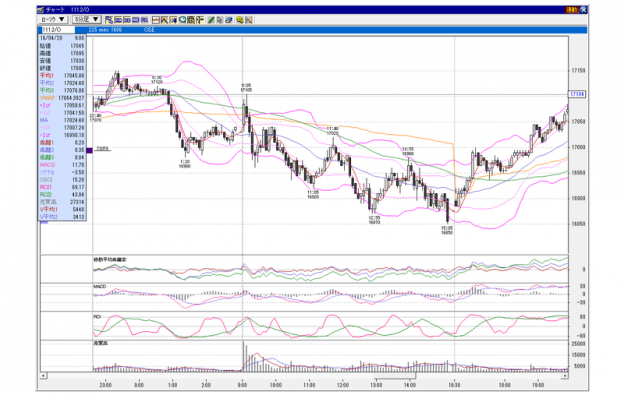Viewport: 624px width, 395px height.
Task: Click the magnifying glass zoom icon
Action: click(183, 20)
